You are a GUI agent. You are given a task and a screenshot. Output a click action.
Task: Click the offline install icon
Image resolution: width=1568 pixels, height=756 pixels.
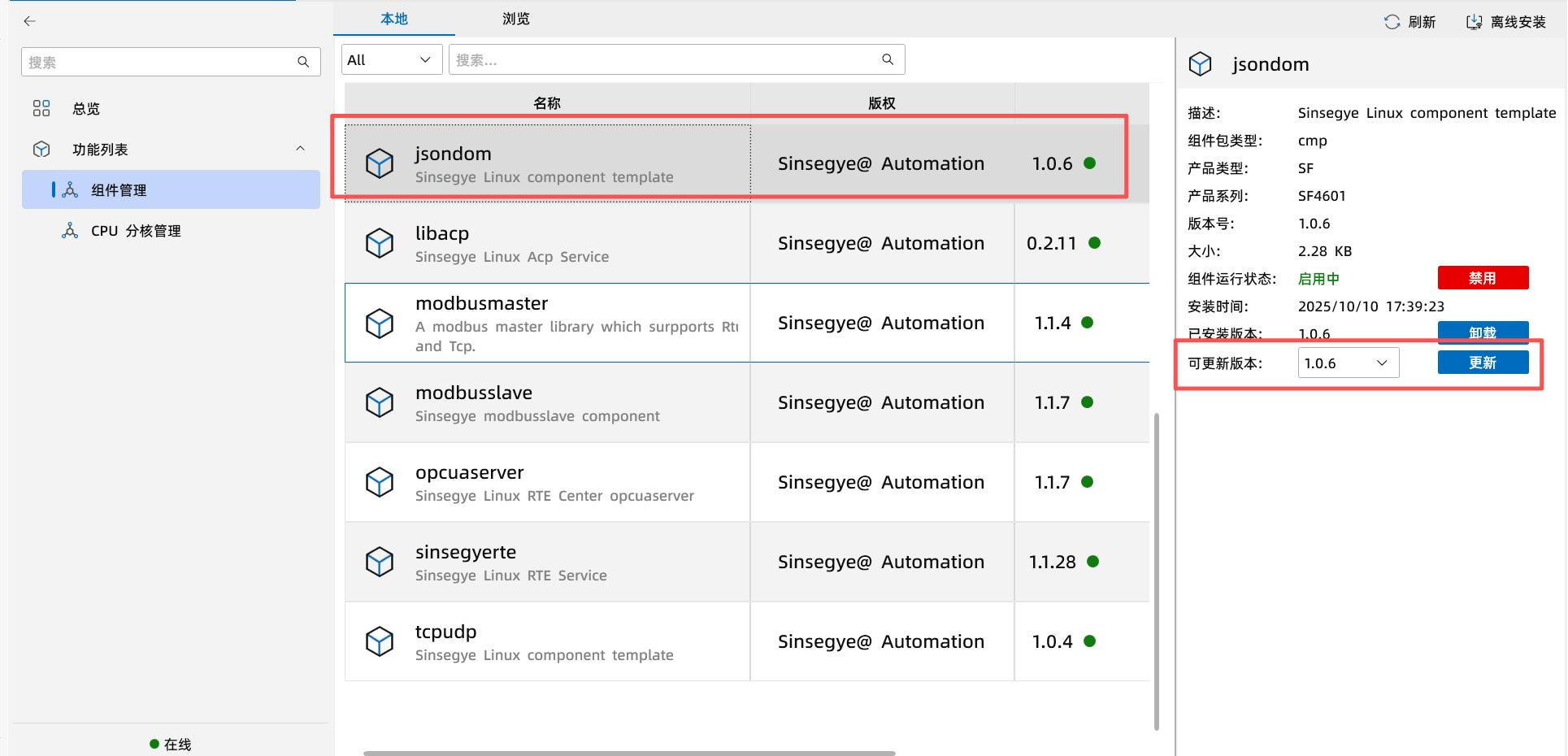pyautogui.click(x=1474, y=22)
